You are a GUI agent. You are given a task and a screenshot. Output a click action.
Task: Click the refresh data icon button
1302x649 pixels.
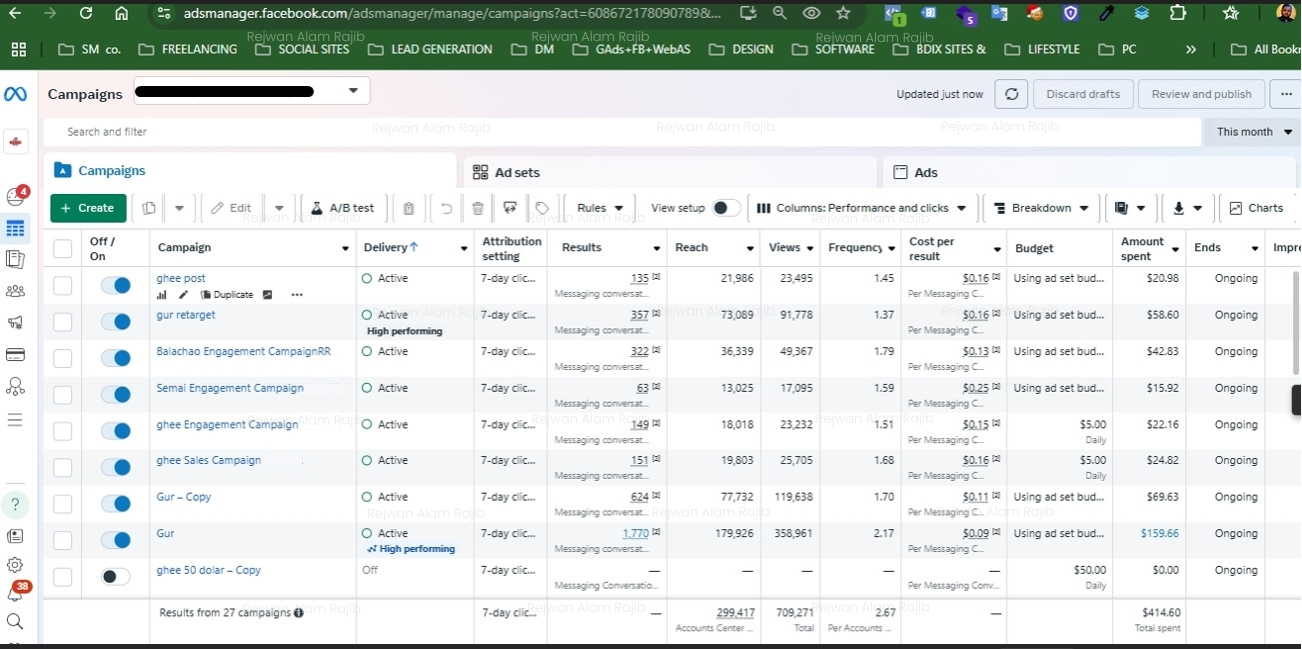point(1011,94)
